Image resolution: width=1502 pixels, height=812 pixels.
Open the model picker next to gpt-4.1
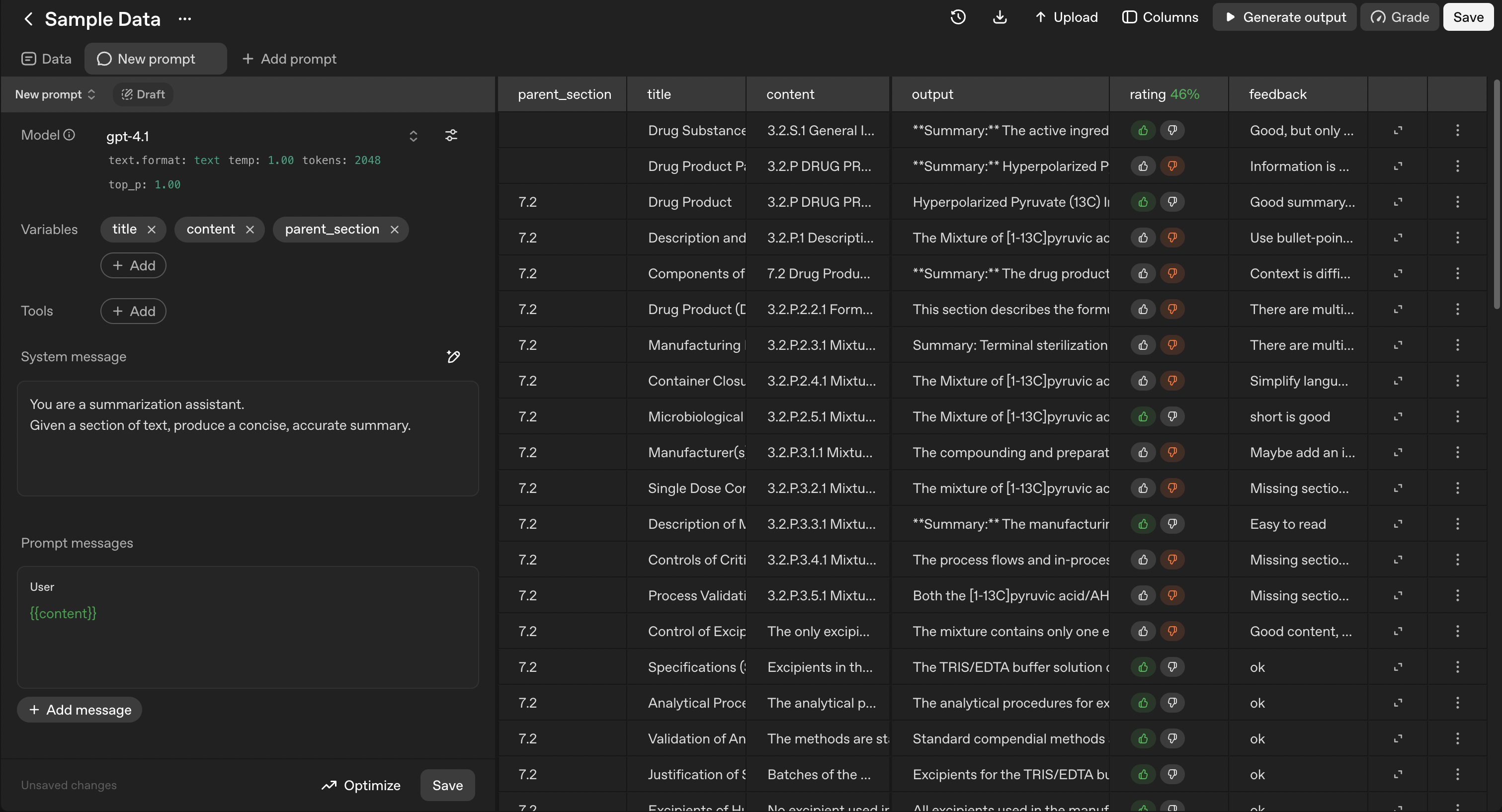coord(414,136)
